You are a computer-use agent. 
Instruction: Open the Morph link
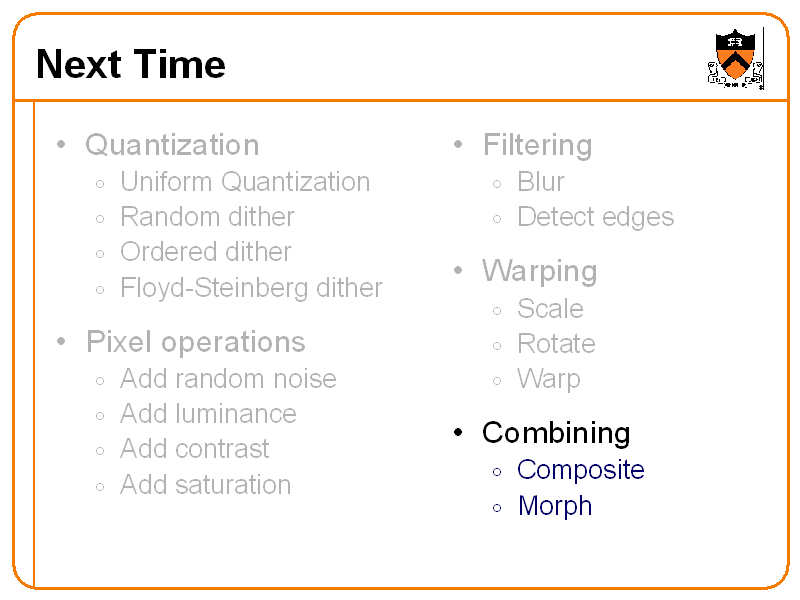point(555,506)
